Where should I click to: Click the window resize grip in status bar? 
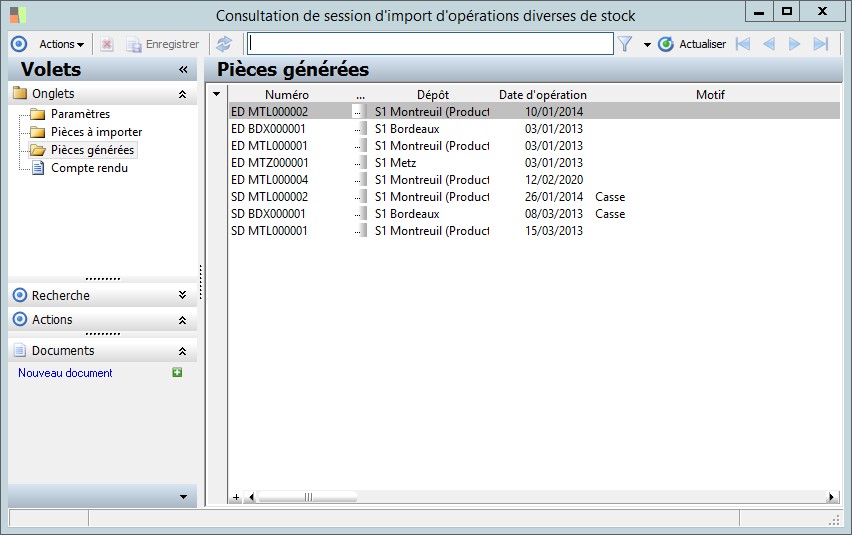834,520
